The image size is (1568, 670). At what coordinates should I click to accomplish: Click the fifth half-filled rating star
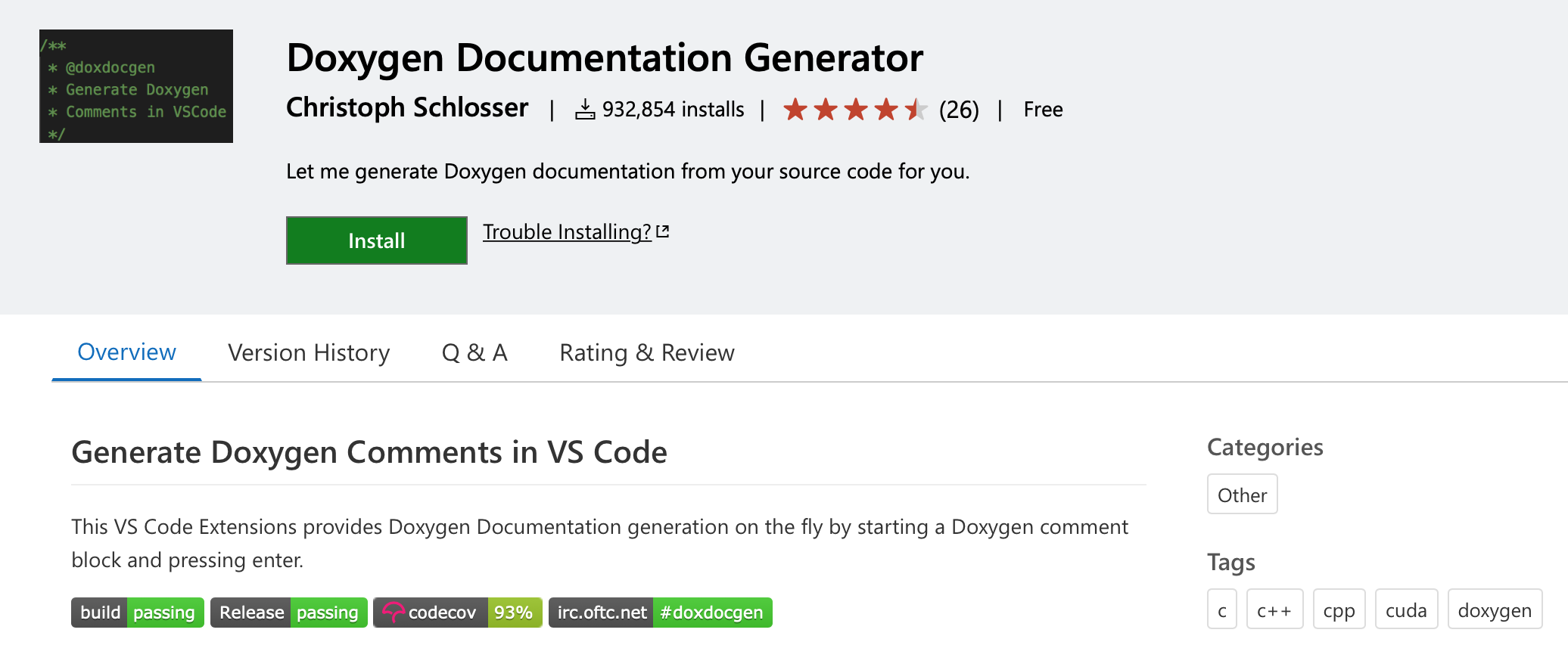tap(916, 110)
